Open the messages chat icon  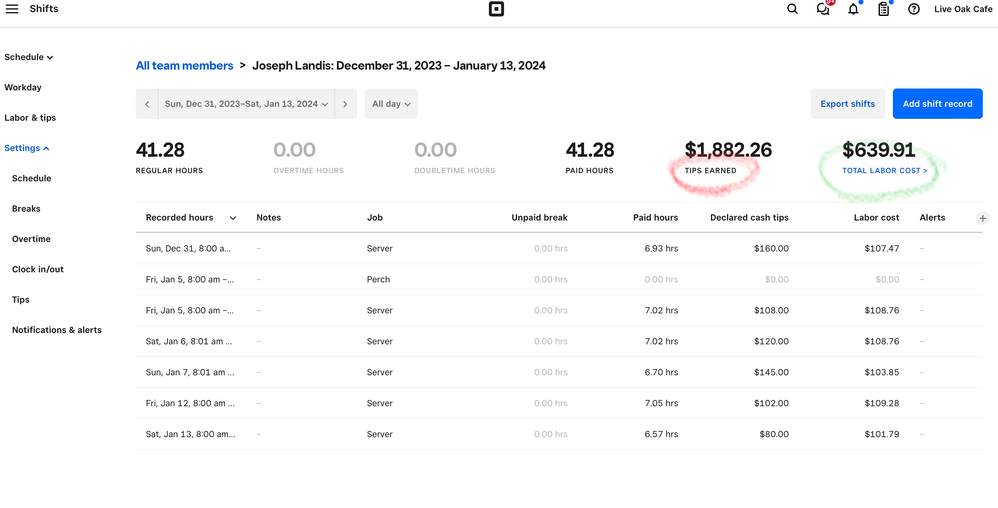pyautogui.click(x=823, y=9)
